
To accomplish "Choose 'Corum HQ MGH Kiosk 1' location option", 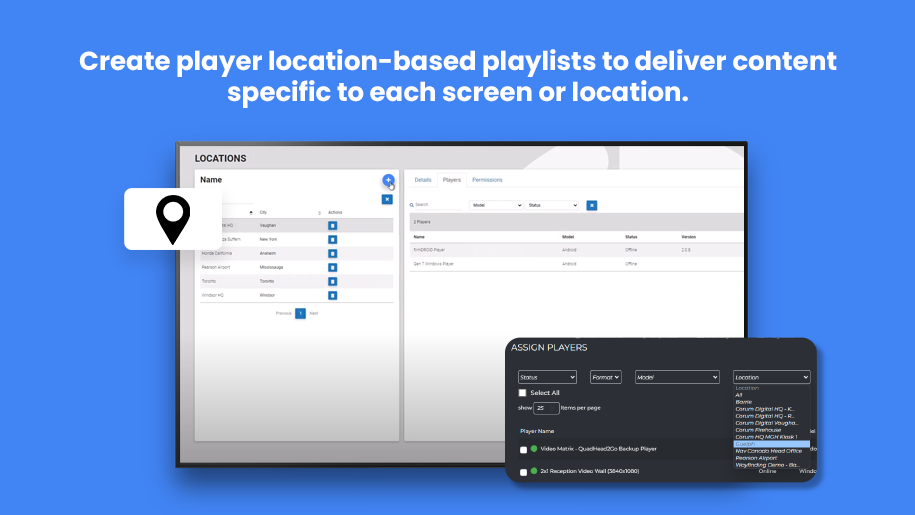I will pos(771,437).
